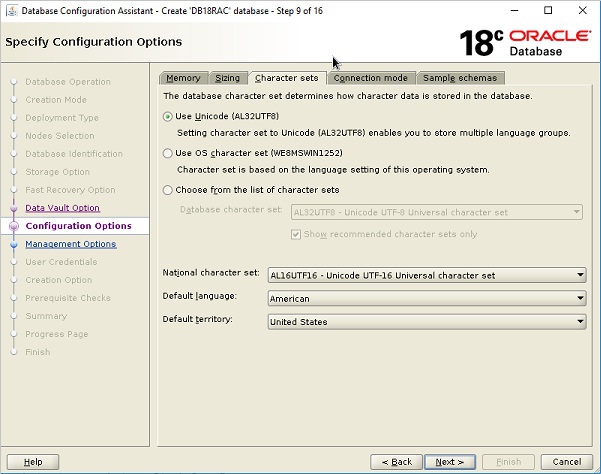601x474 pixels.
Task: Click the Data Vault Option step bullet icon
Action: point(14,208)
